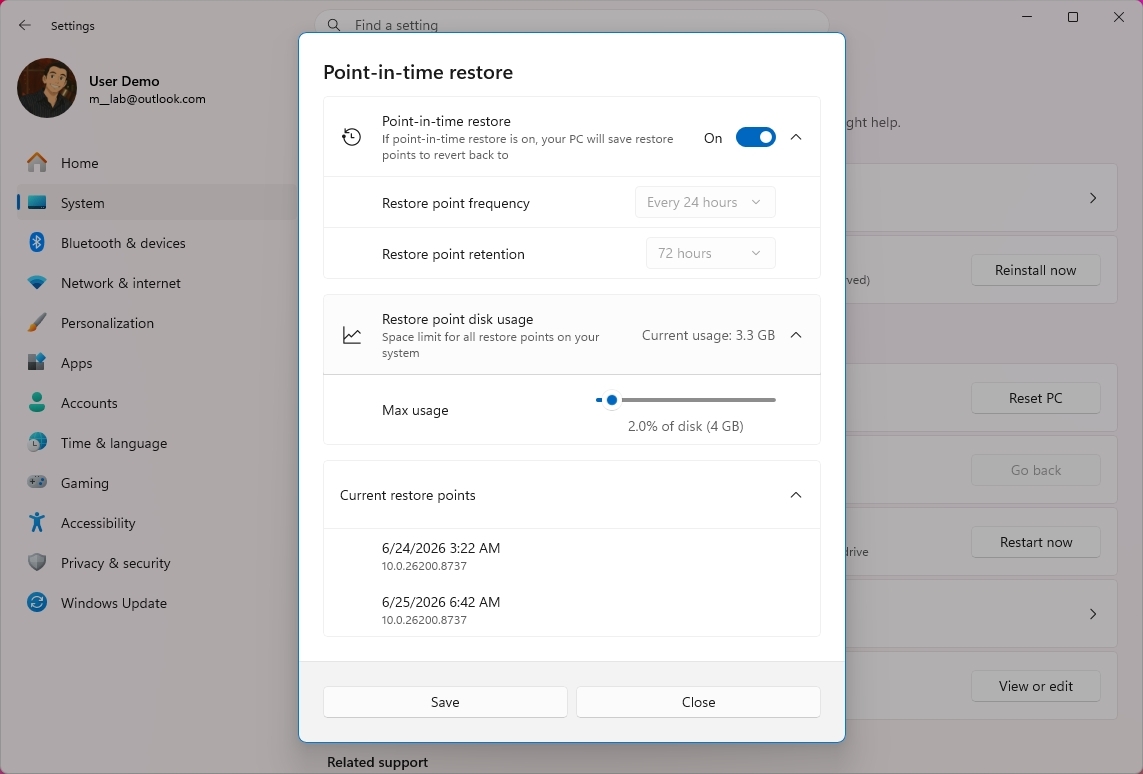This screenshot has height=774, width=1143.
Task: Click the Network & internet wifi icon
Action: tap(36, 282)
